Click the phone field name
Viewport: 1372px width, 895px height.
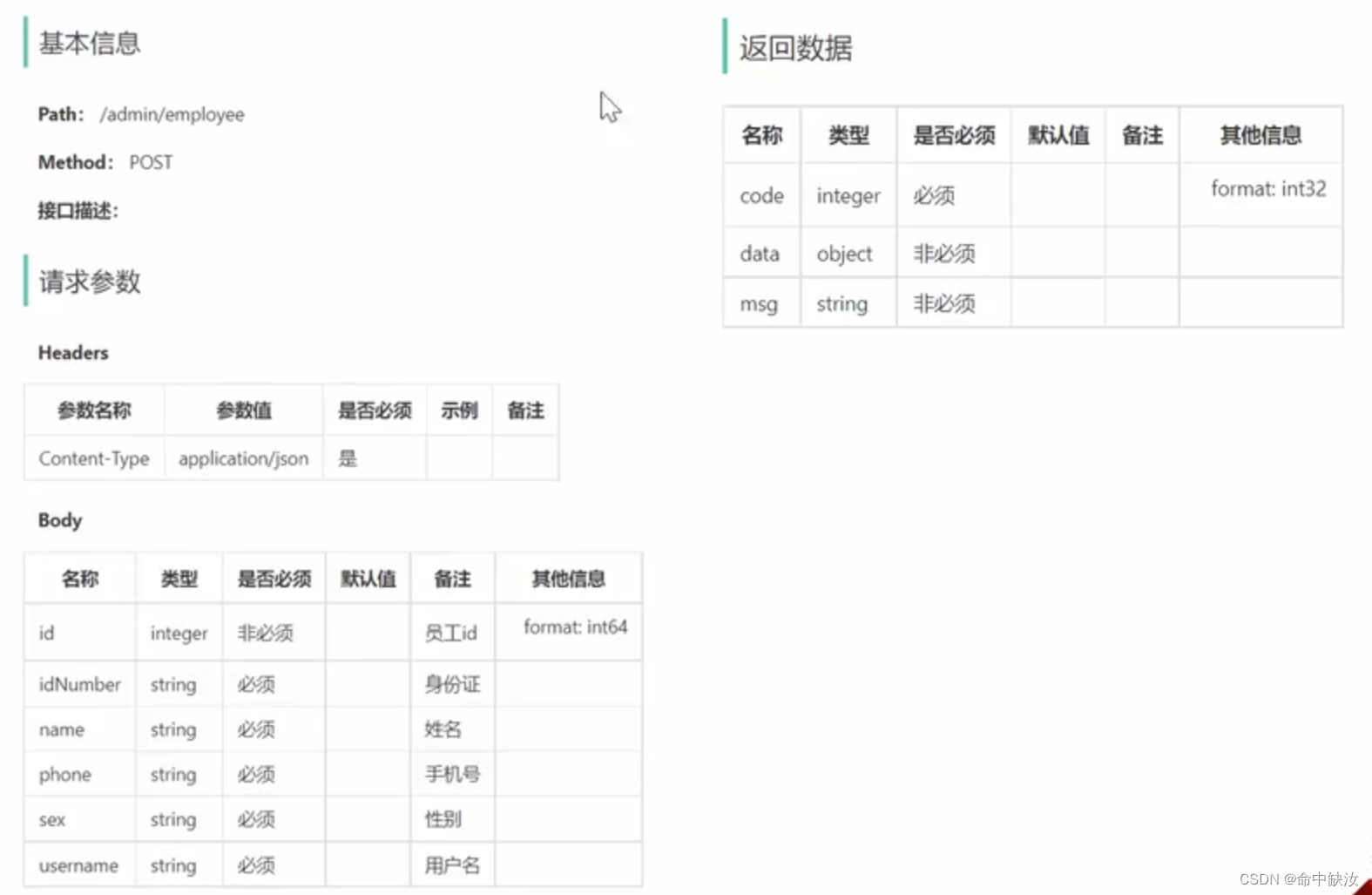pyautogui.click(x=64, y=775)
